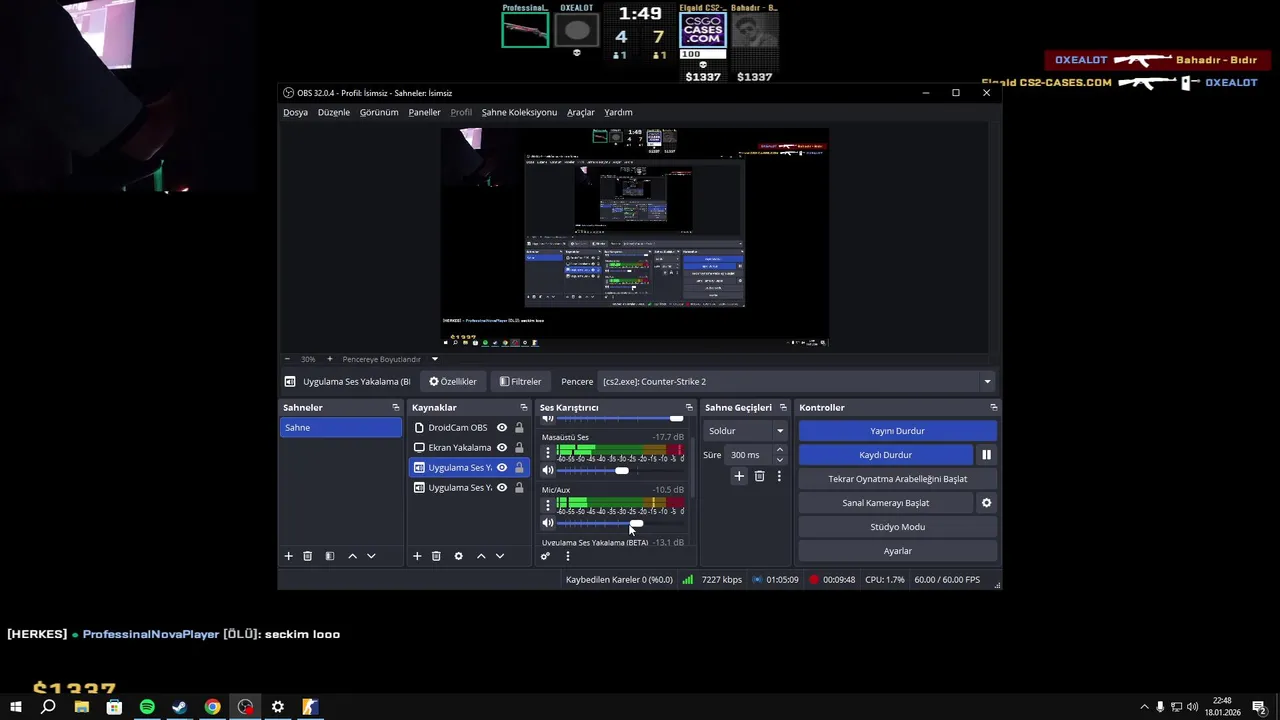Open the Sahne Koleksiyonu menu

pyautogui.click(x=519, y=112)
